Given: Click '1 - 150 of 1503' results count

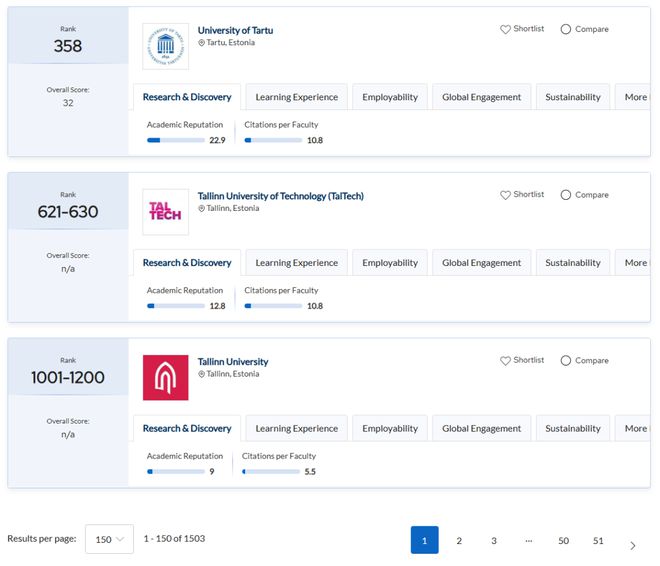Looking at the screenshot, I should [174, 539].
